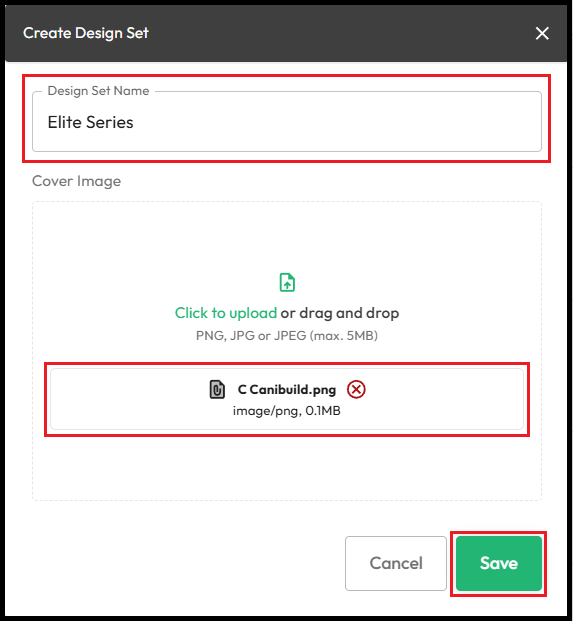This screenshot has width=573, height=621.
Task: Cancel creating the design set
Action: [396, 563]
